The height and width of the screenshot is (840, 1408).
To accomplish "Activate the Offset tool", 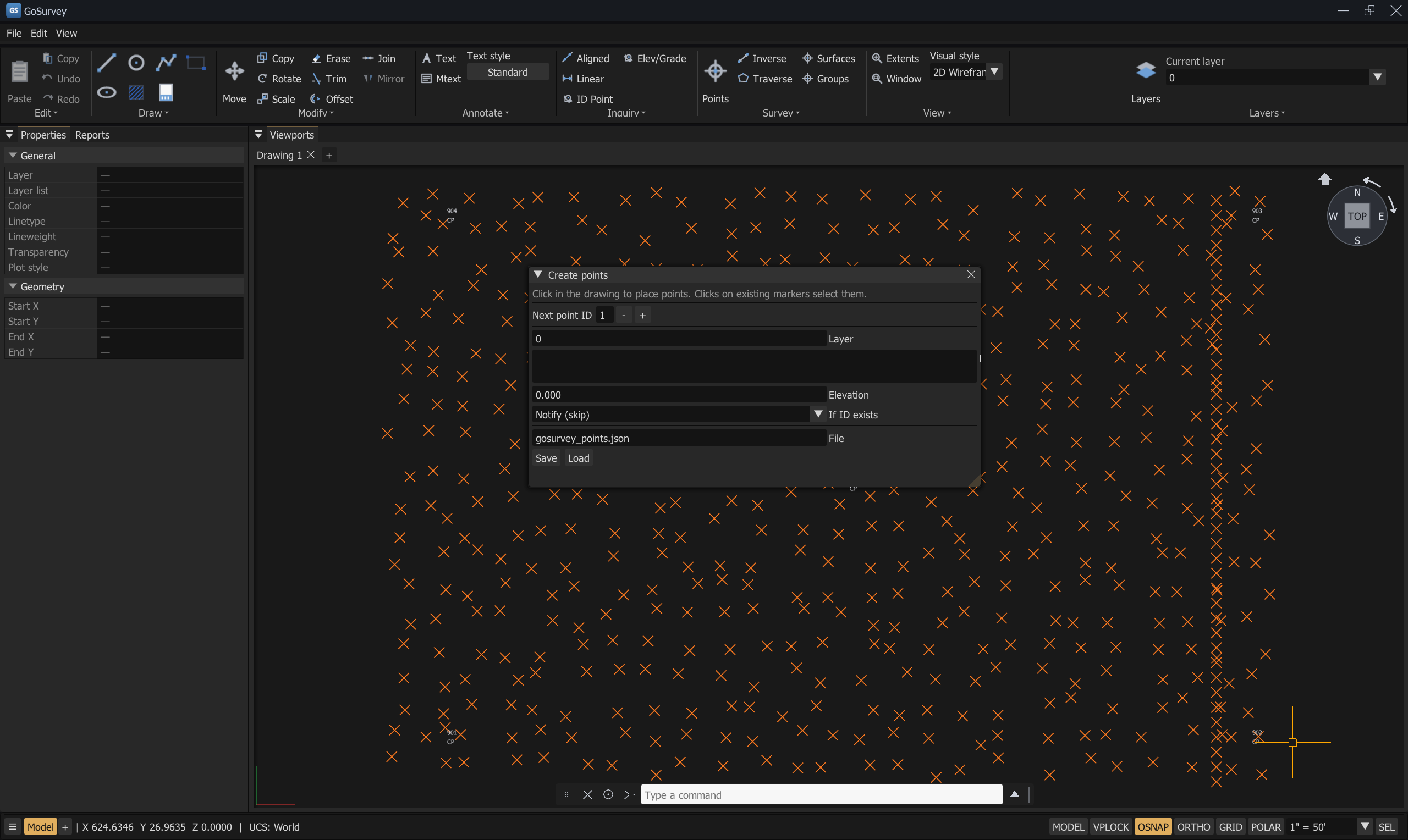I will point(332,99).
